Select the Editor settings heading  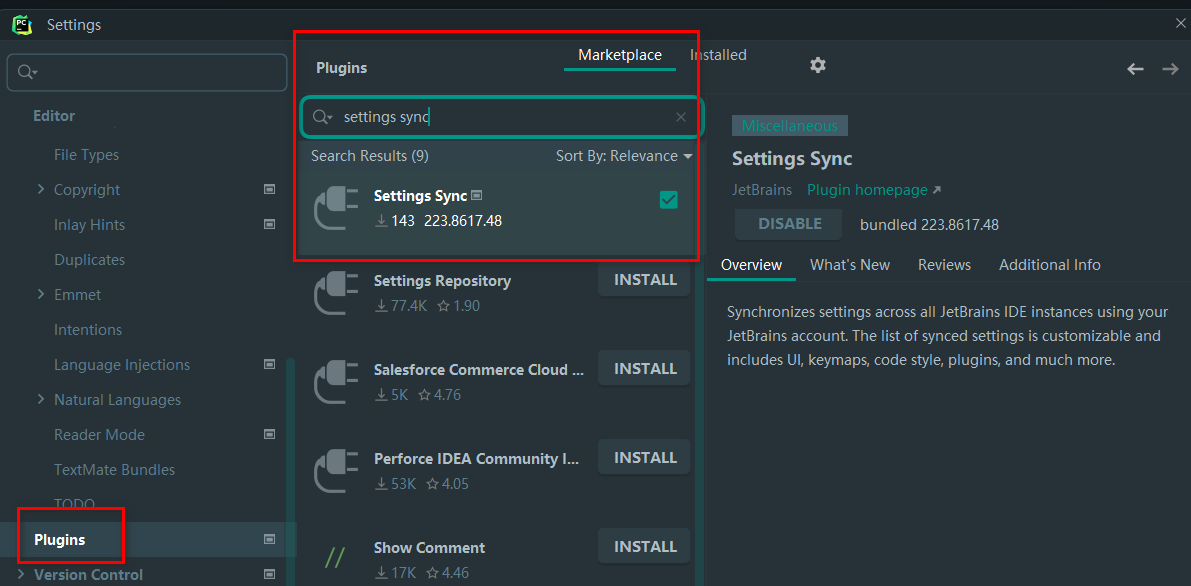pos(54,116)
